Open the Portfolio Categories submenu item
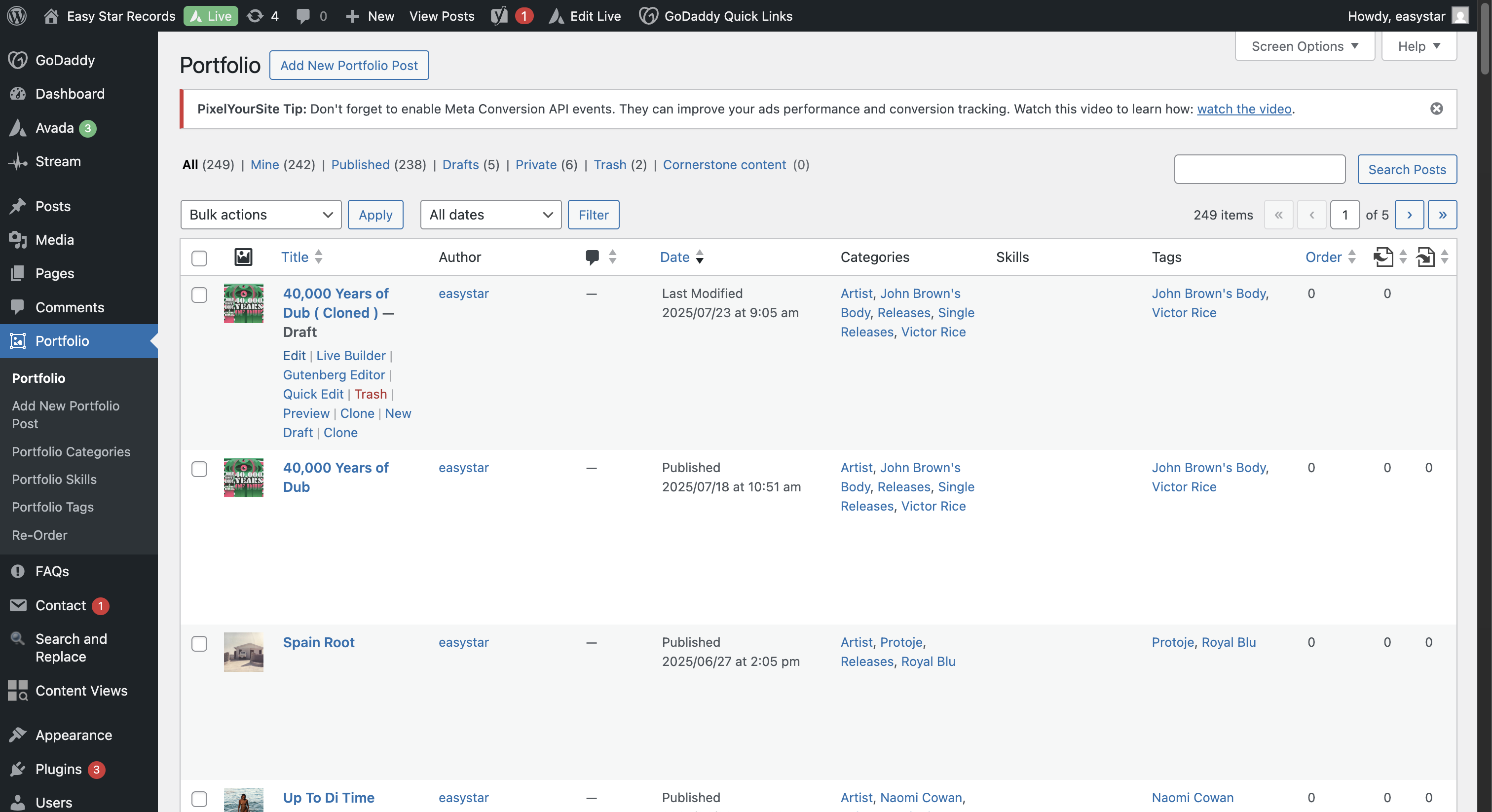The height and width of the screenshot is (812, 1492). (x=71, y=451)
